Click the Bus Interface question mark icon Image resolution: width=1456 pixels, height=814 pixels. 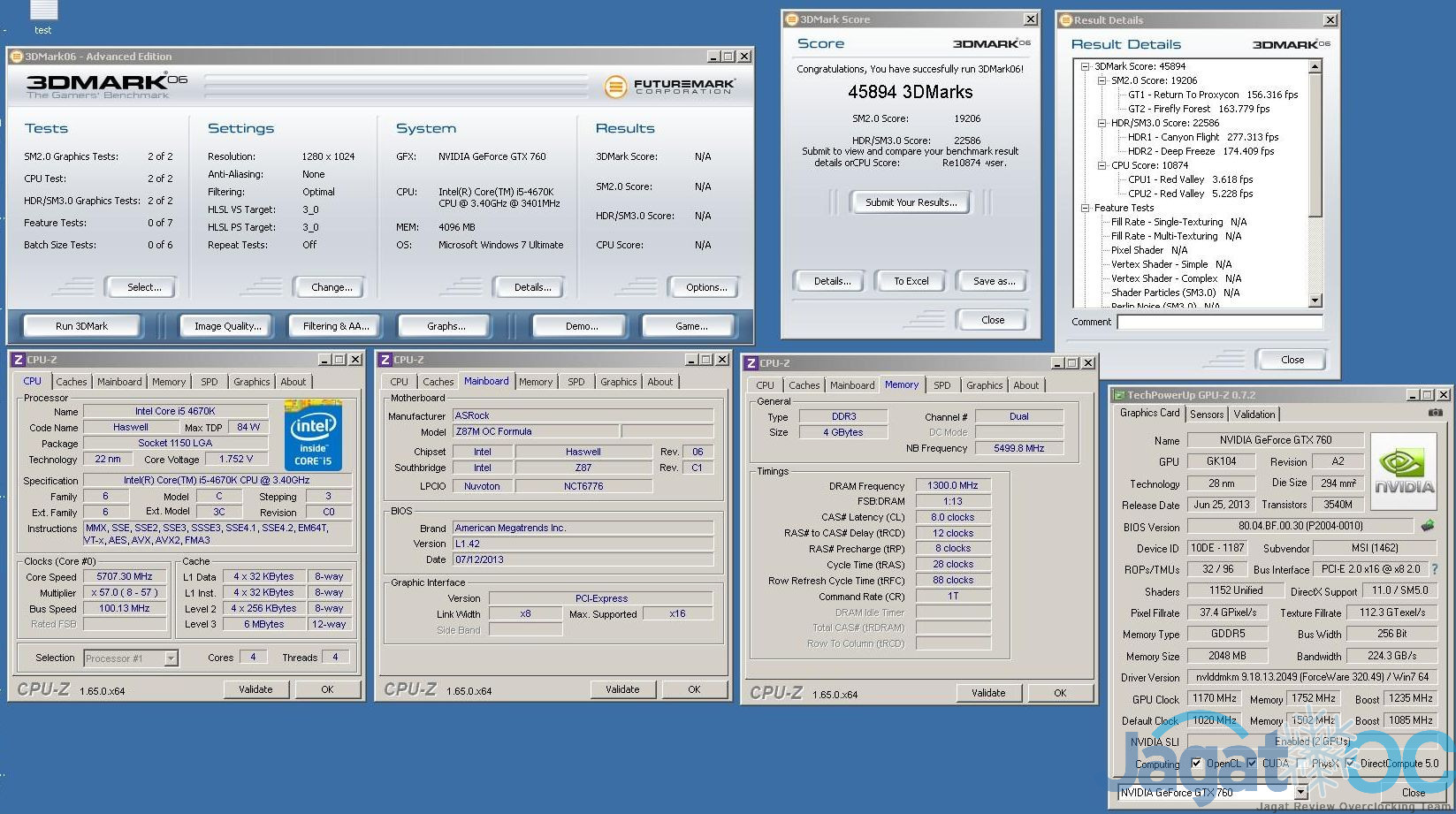coord(1434,569)
